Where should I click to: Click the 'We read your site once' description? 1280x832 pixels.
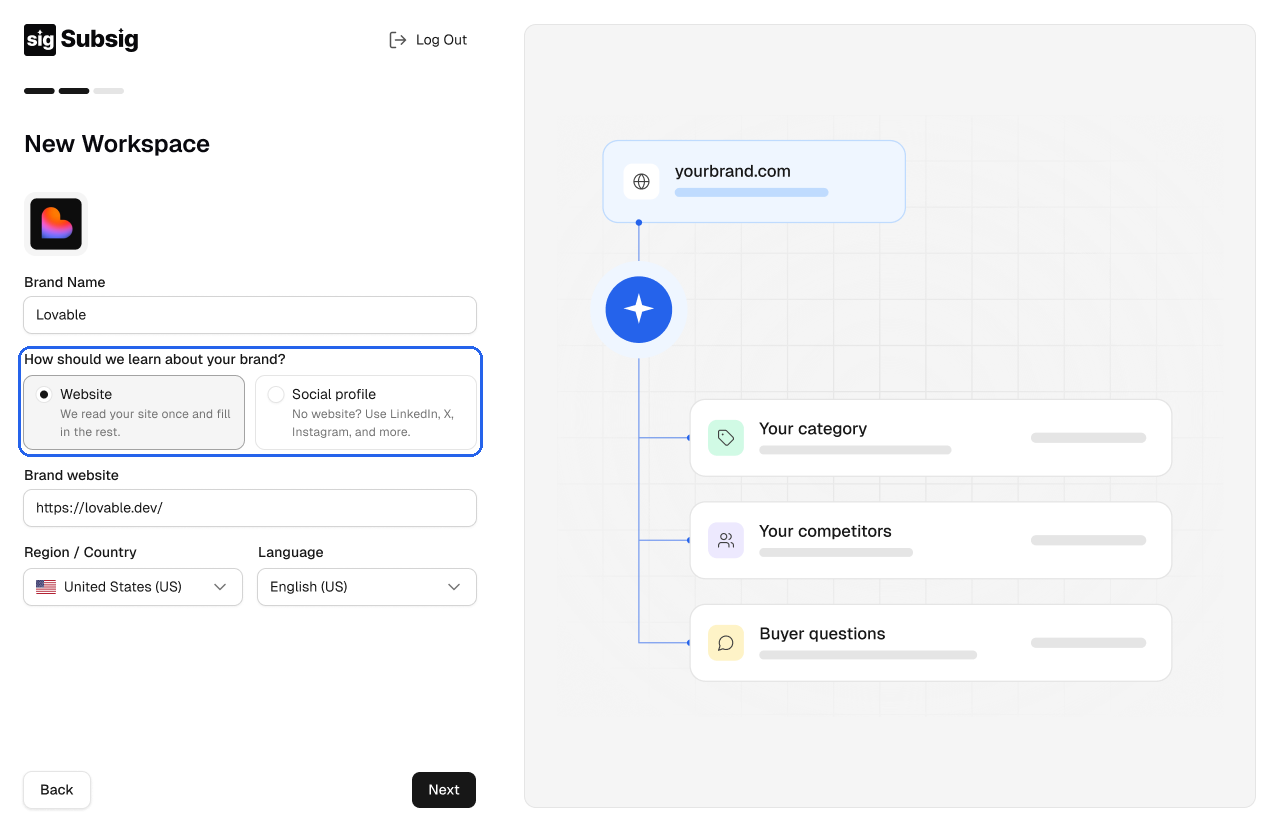(x=145, y=423)
